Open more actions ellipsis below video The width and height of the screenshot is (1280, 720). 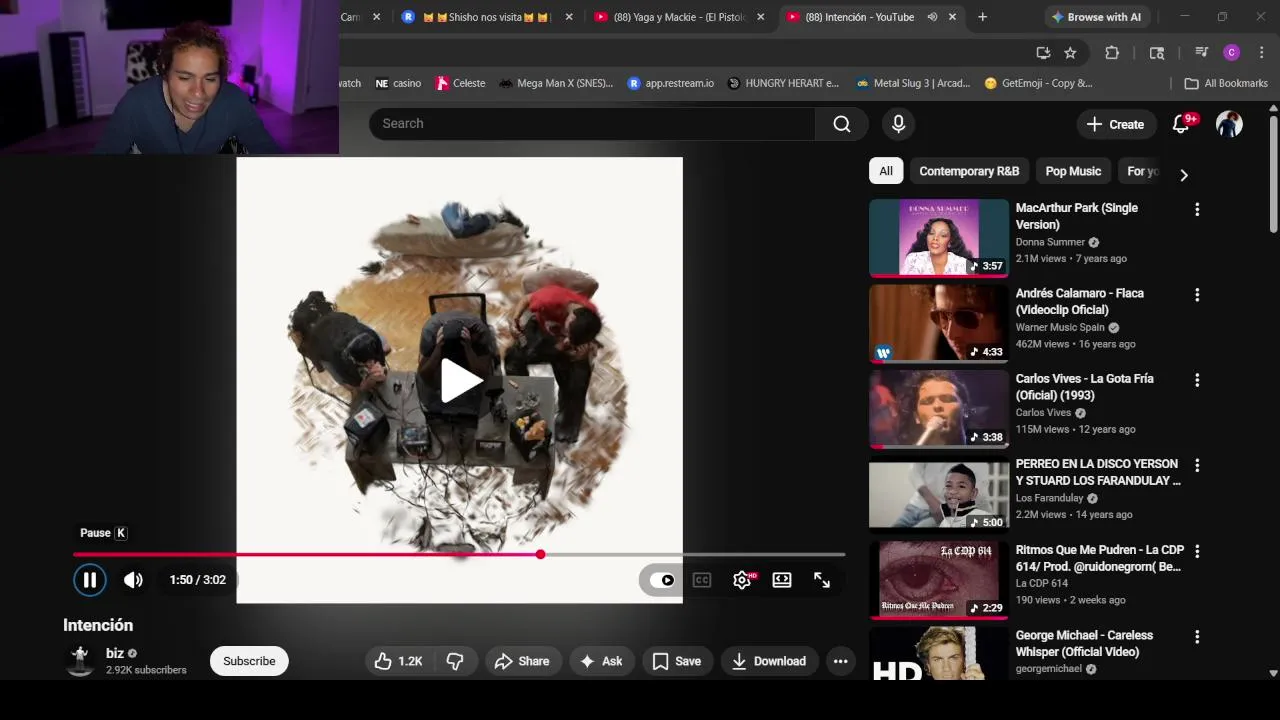point(840,661)
